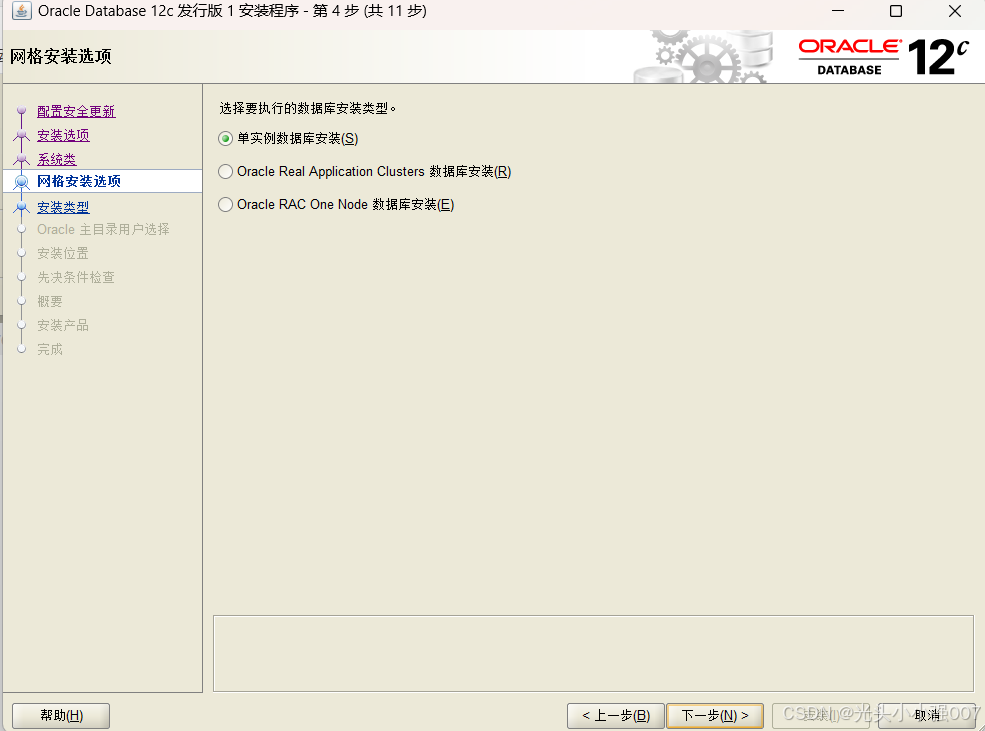Viewport: 985px width, 731px height.
Task: Select Oracle RAC One Node 数据库安装
Action: (225, 204)
